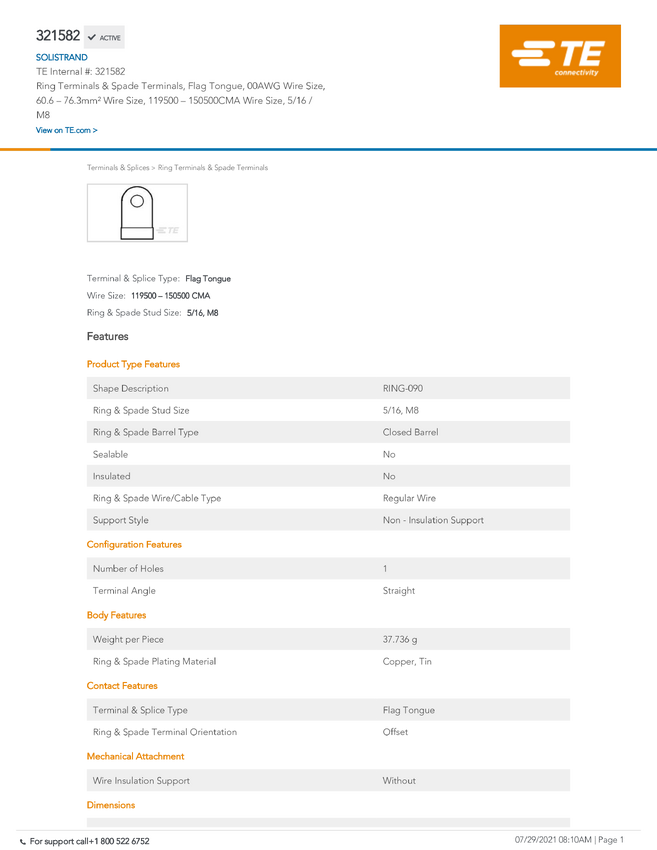Click the flag tongue terminal thumbnail

137,212
